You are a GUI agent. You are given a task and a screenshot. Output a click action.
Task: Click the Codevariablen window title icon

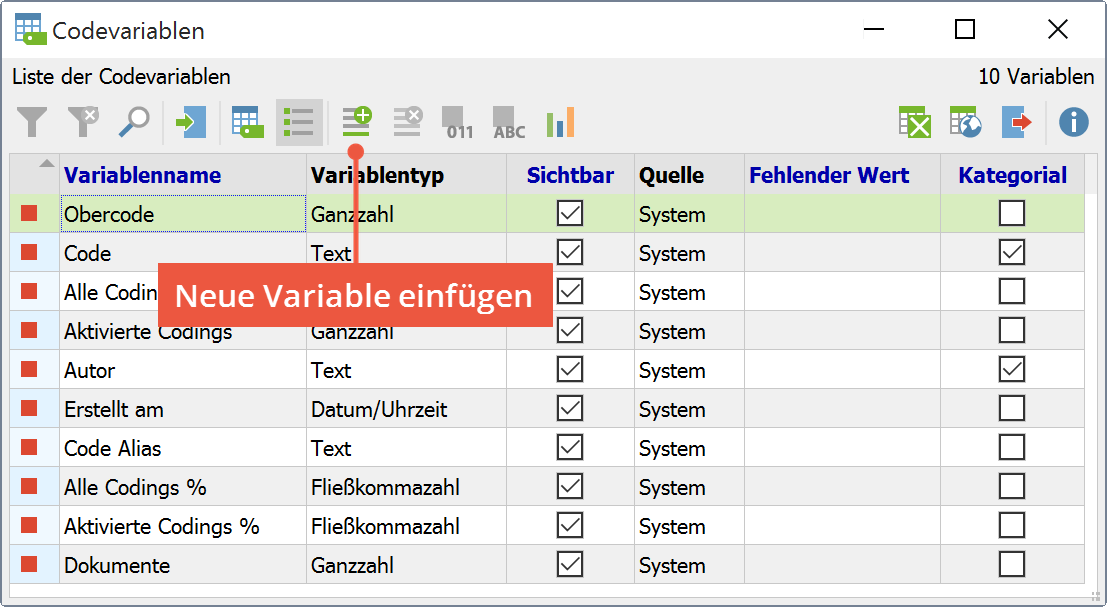click(x=30, y=30)
